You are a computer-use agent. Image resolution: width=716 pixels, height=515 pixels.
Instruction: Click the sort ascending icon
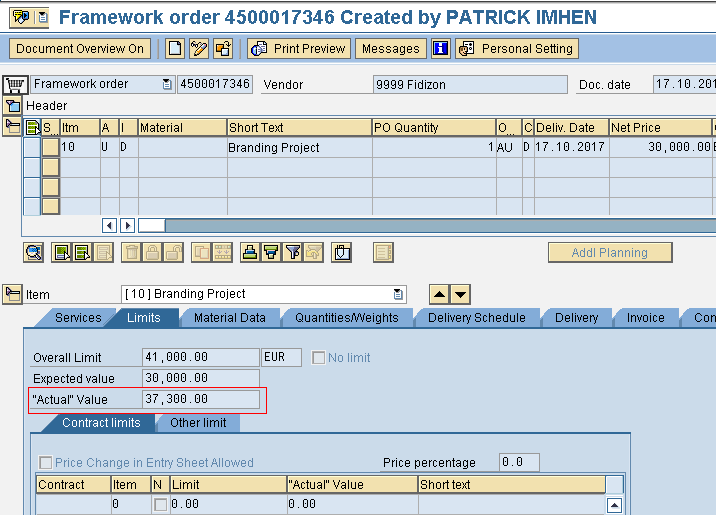tap(250, 252)
